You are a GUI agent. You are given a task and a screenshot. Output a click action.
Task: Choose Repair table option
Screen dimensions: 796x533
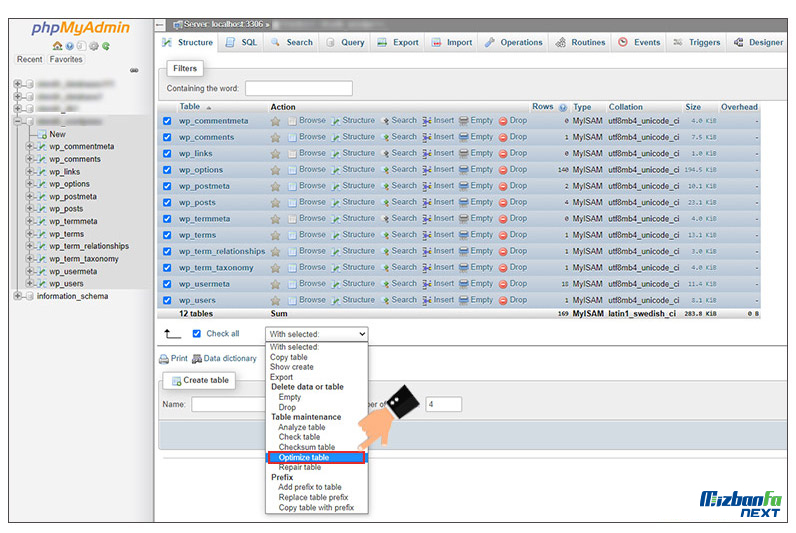[x=300, y=468]
